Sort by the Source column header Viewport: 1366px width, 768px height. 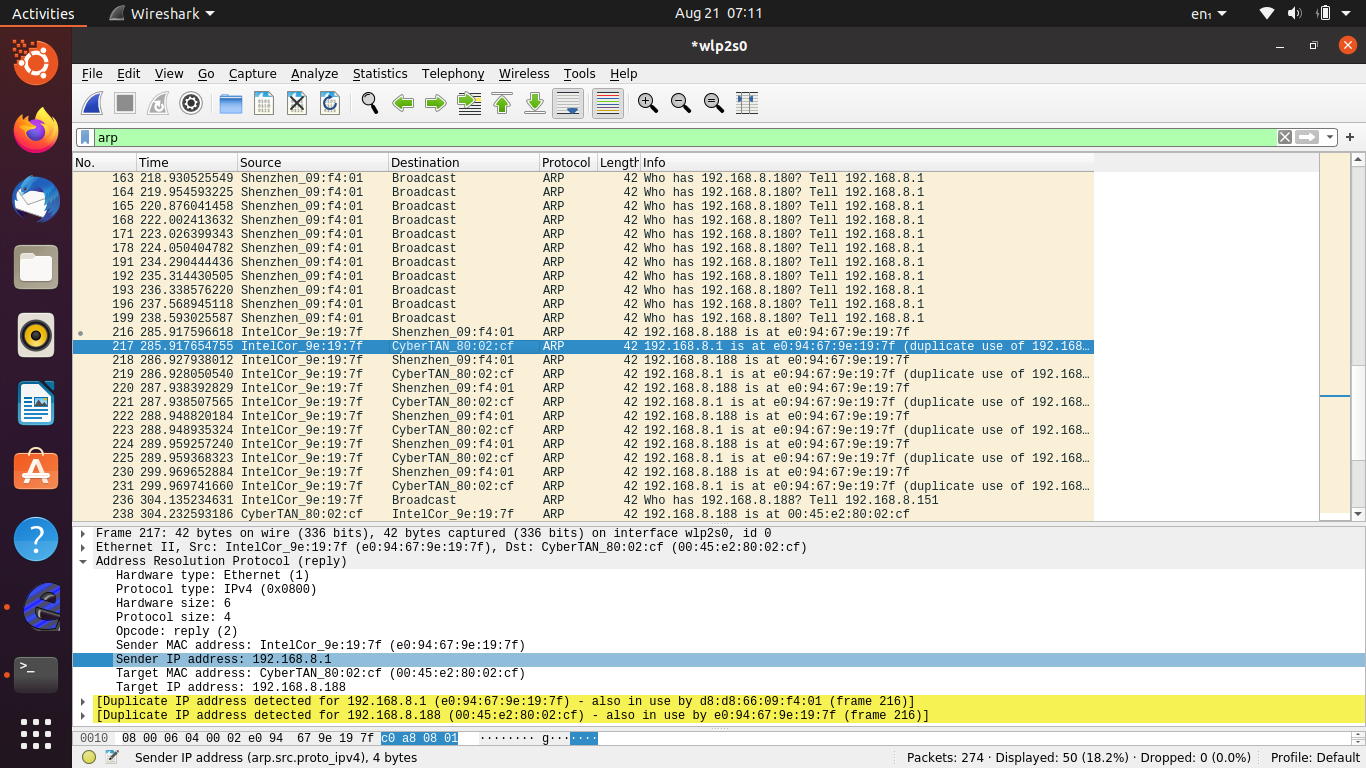[x=313, y=162]
